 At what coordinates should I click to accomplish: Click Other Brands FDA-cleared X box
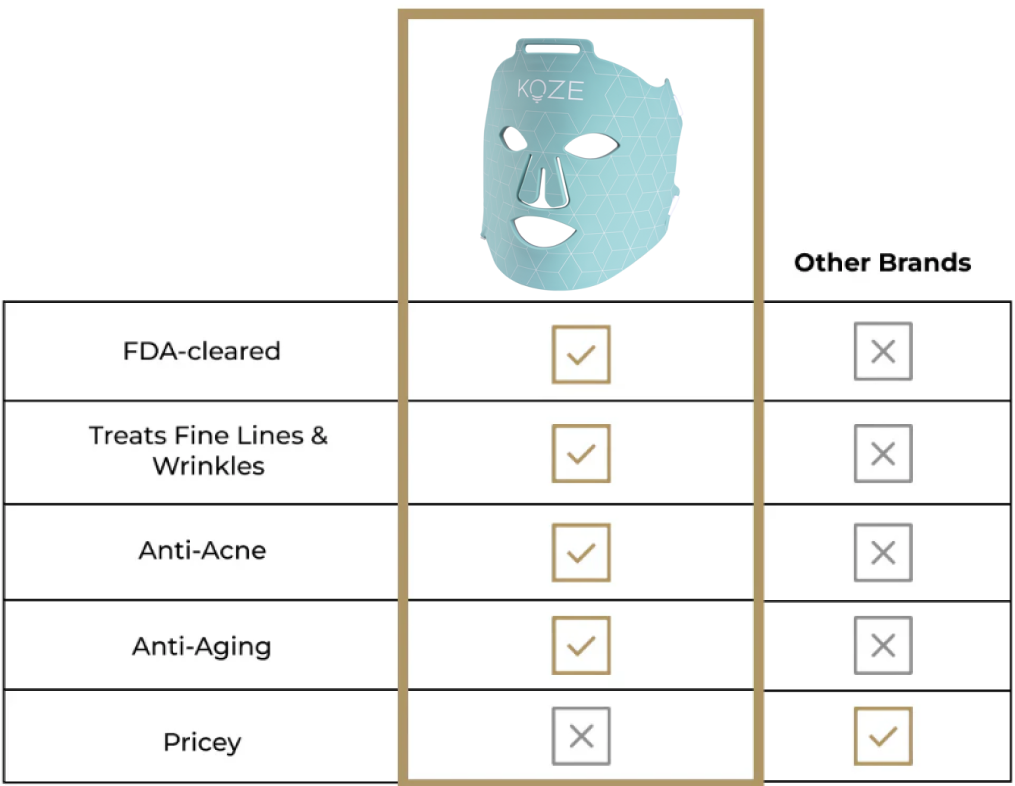point(883,351)
